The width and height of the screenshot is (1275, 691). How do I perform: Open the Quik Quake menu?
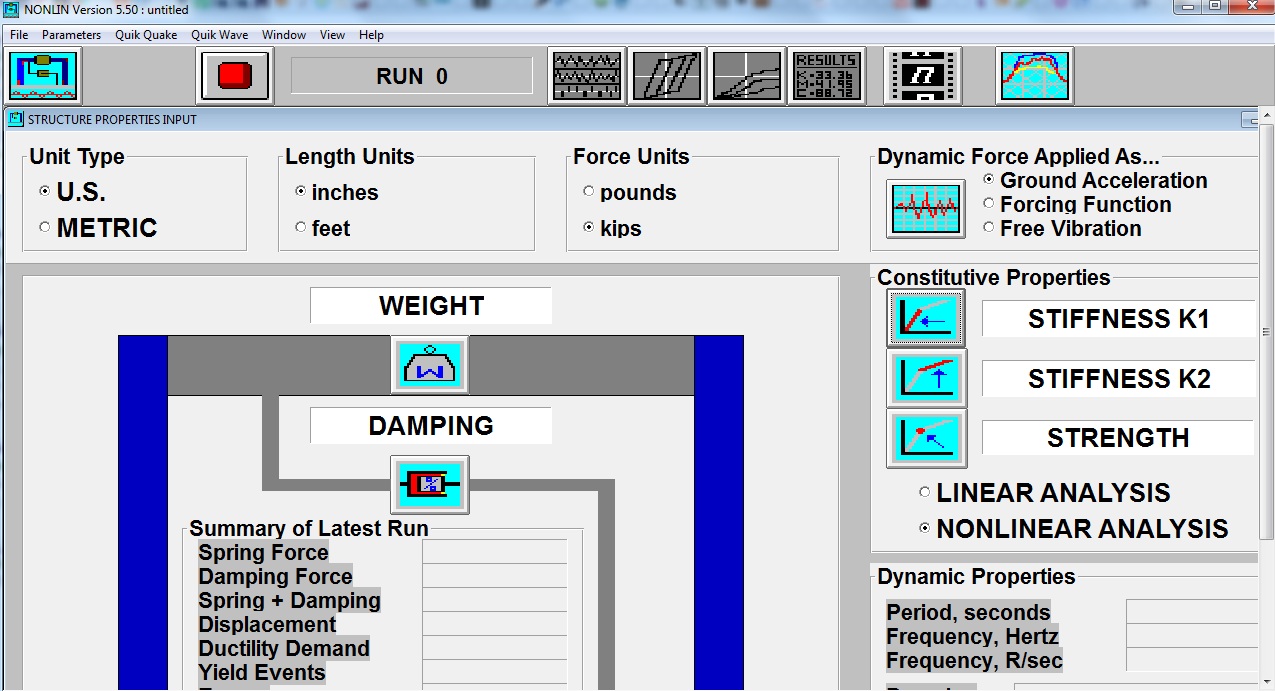[x=146, y=35]
